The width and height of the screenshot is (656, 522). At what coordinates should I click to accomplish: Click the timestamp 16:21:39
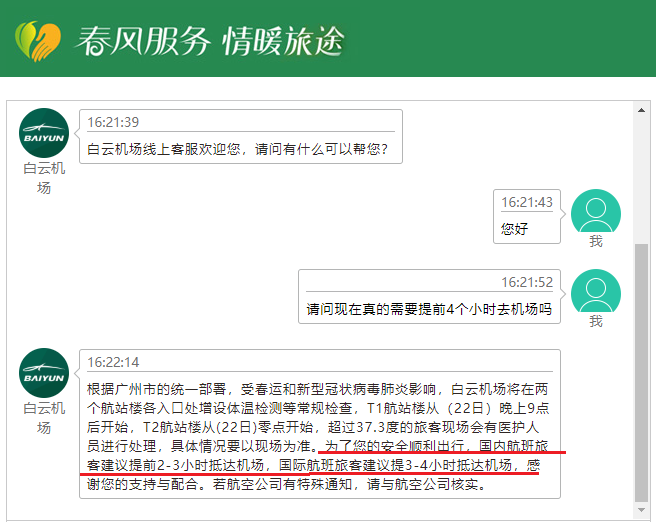(x=113, y=122)
